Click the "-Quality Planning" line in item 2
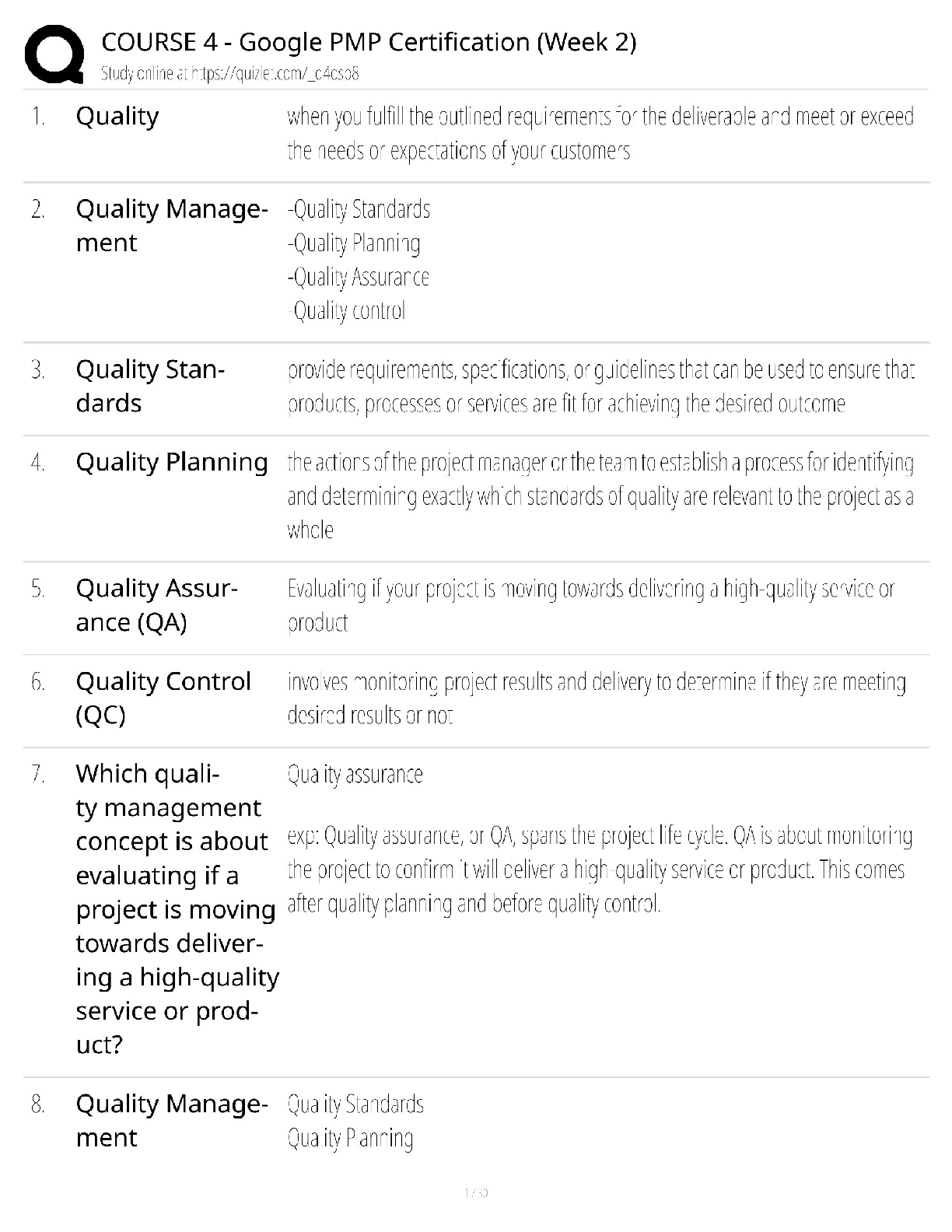 [x=354, y=243]
